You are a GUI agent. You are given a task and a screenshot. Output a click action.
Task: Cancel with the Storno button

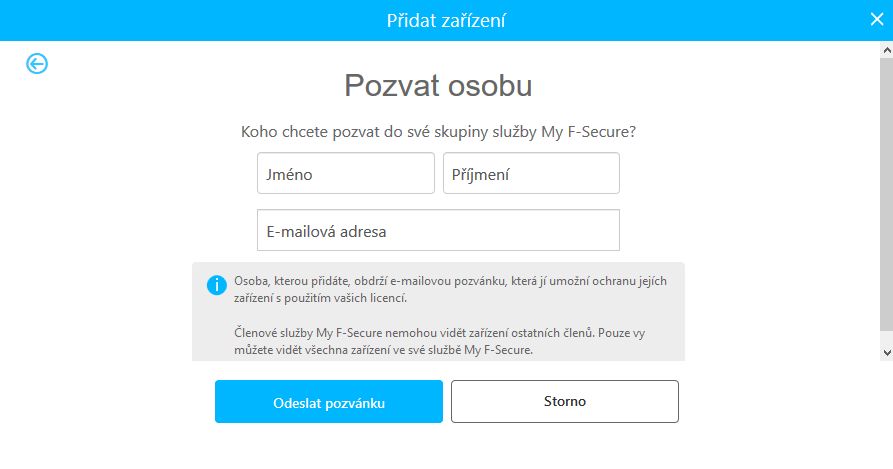tap(565, 401)
